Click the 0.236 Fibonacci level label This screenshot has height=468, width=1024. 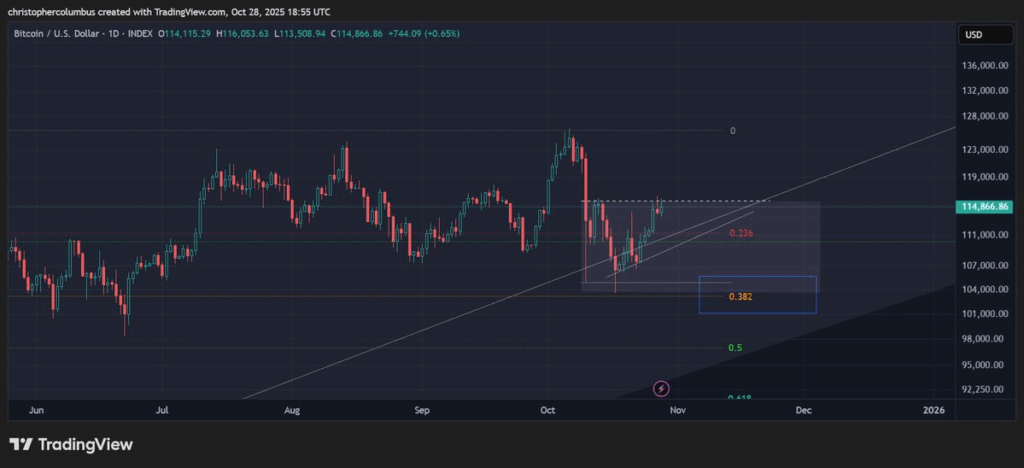coord(740,233)
